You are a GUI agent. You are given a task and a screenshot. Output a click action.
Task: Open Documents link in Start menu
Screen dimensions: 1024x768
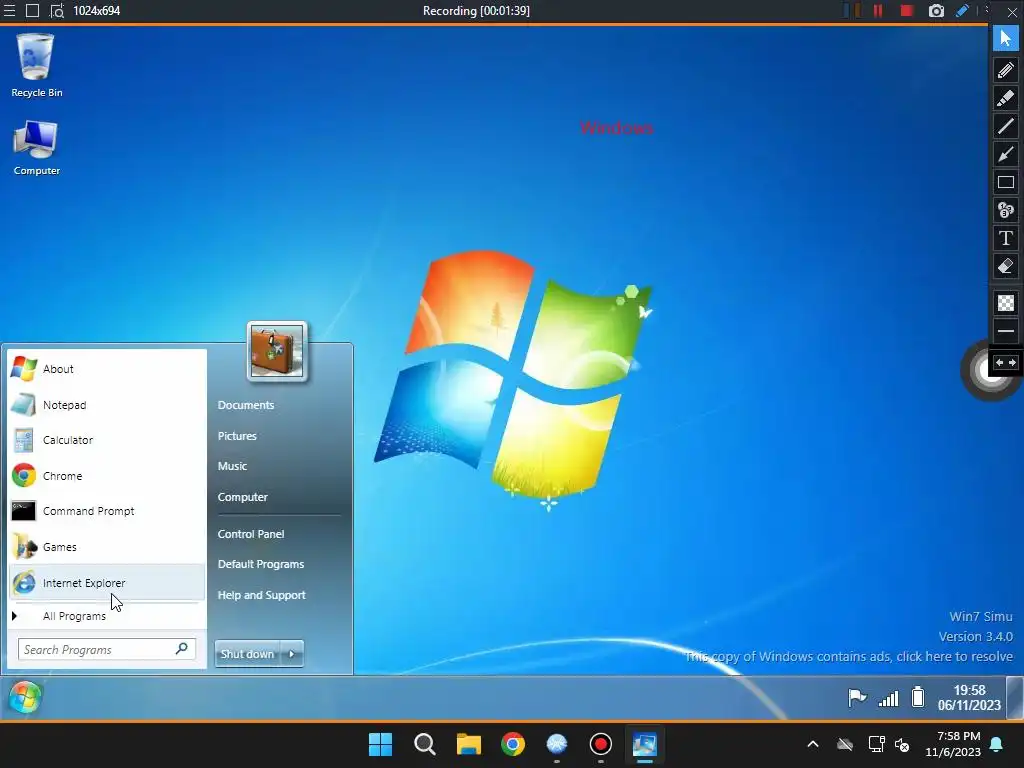pyautogui.click(x=246, y=405)
